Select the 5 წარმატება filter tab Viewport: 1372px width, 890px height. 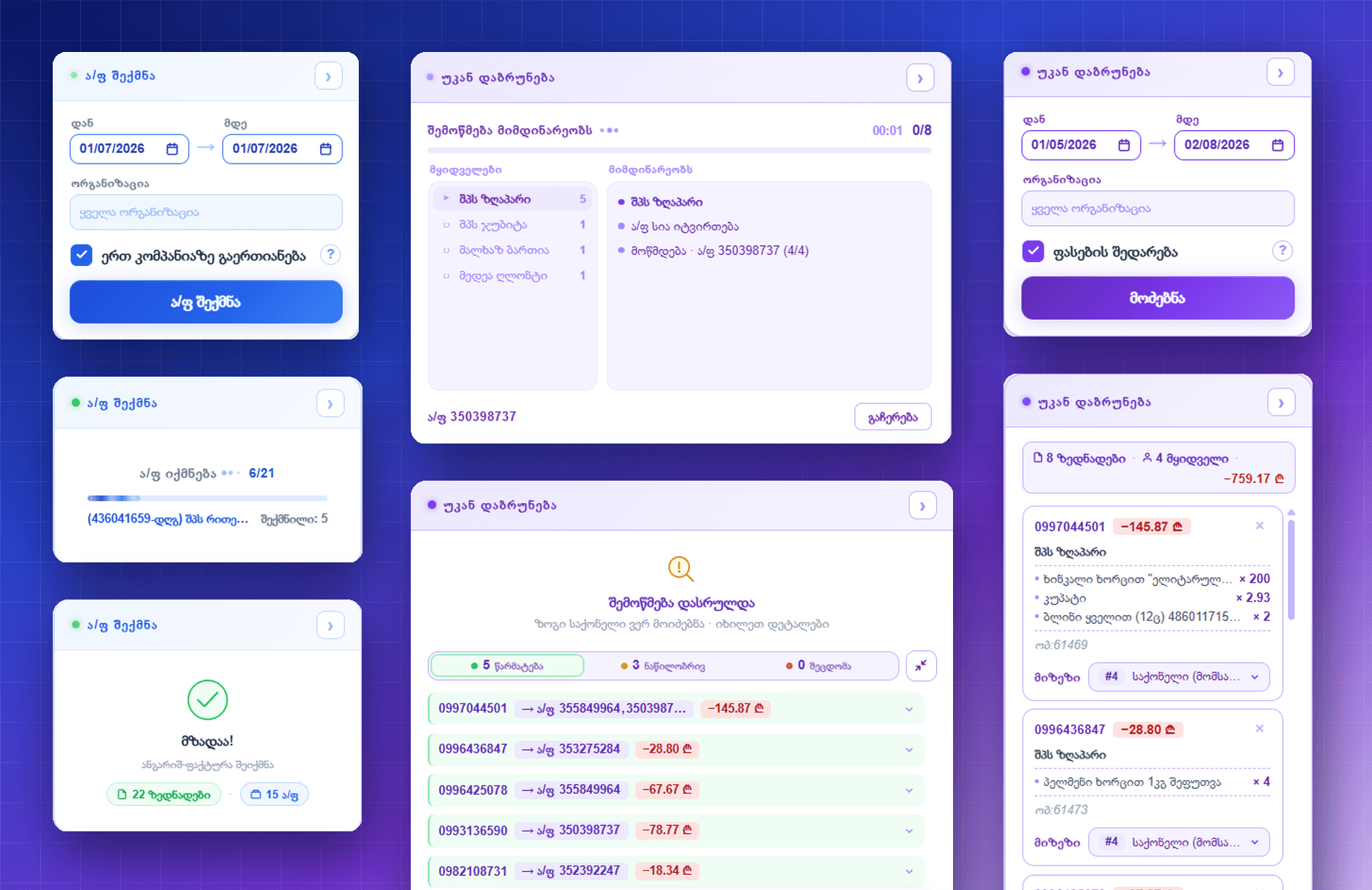(x=507, y=666)
